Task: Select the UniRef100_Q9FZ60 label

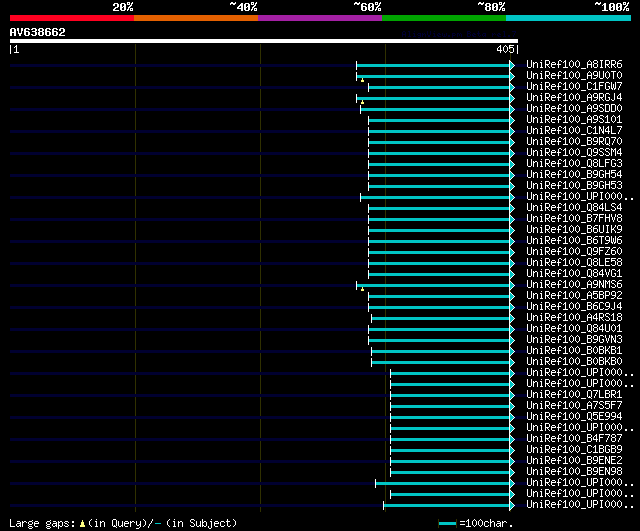Action: point(574,251)
